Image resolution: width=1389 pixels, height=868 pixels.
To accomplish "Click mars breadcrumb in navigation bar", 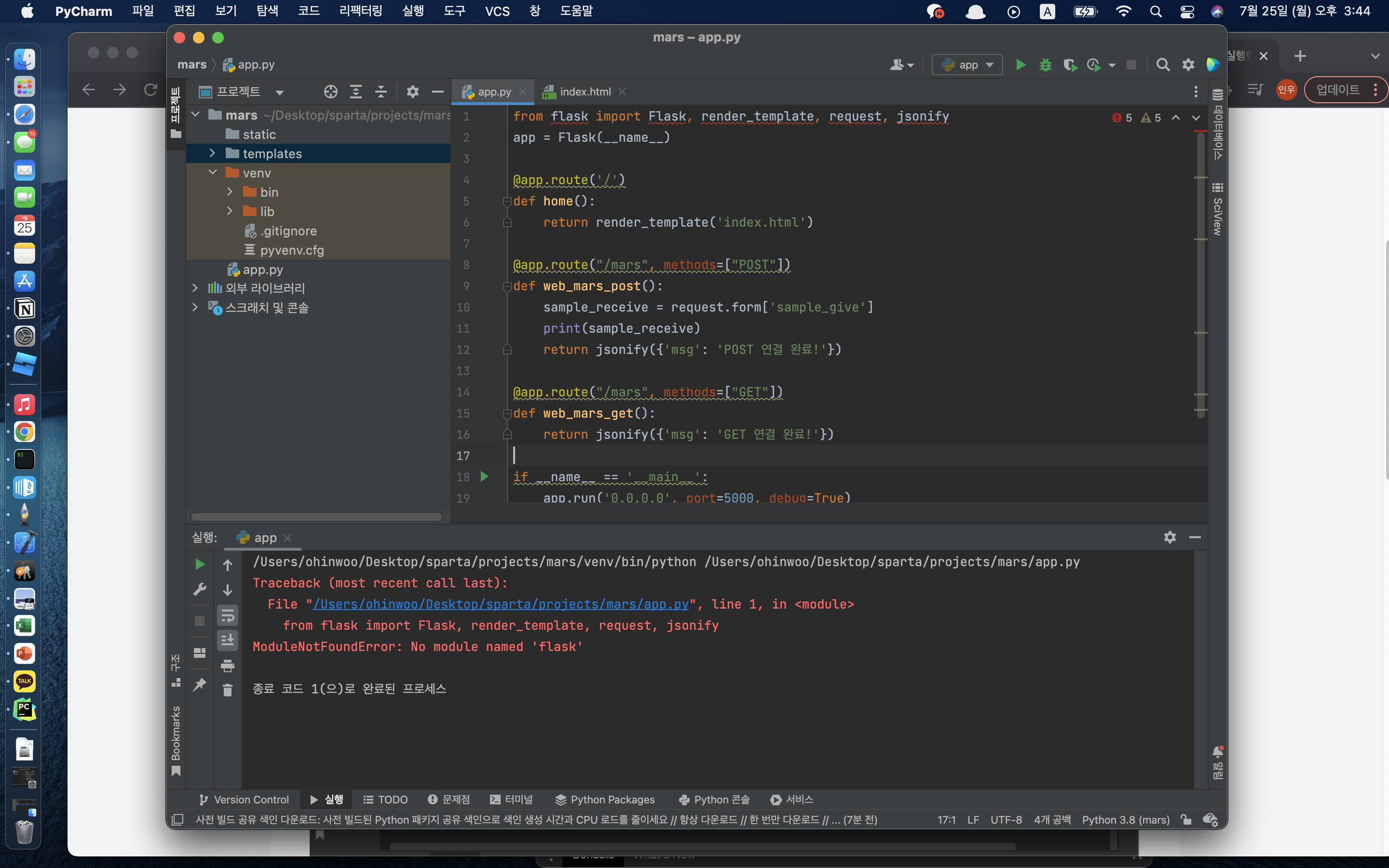I will 191,65.
